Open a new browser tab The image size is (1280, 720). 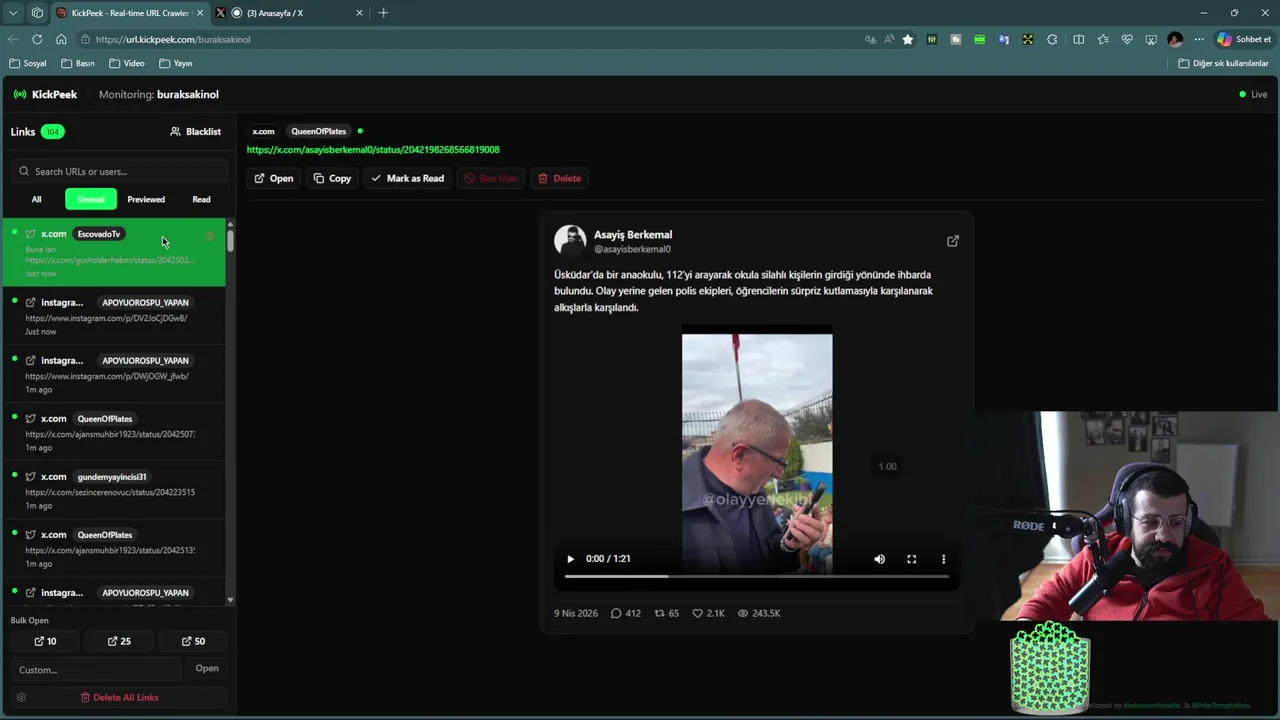coord(383,13)
